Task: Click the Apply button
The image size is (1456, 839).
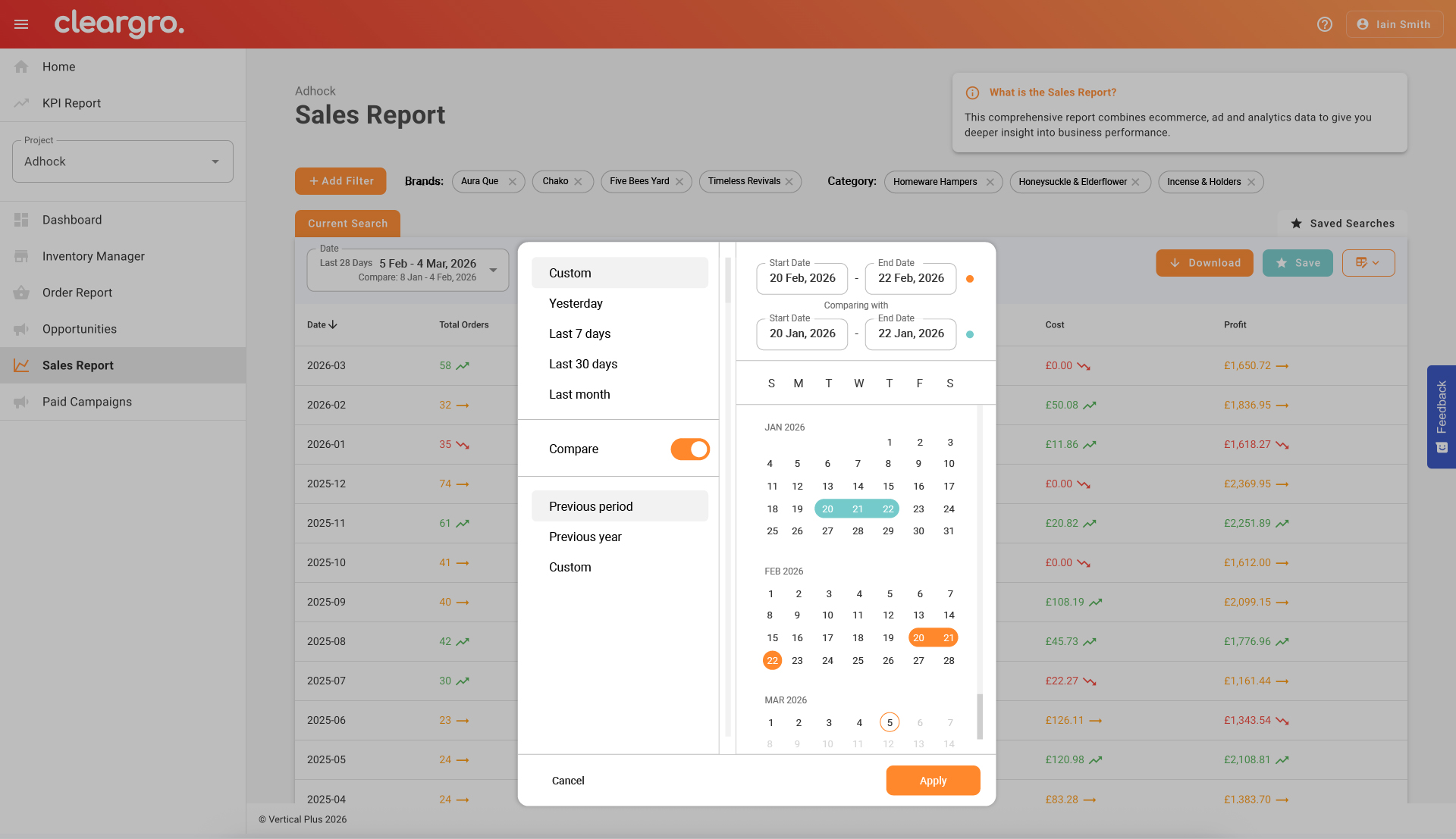Action: click(932, 781)
